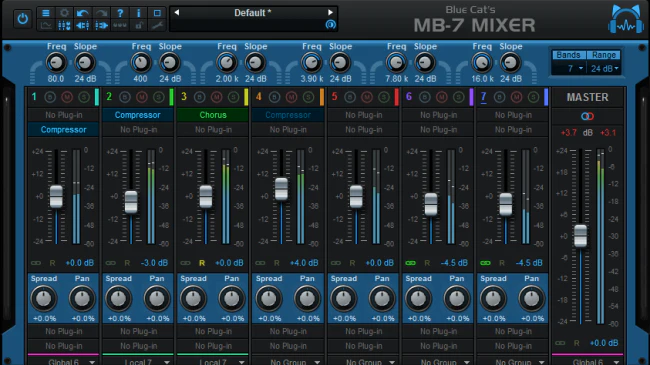Click band 1 Spread knob
The width and height of the screenshot is (650, 365).
(44, 298)
